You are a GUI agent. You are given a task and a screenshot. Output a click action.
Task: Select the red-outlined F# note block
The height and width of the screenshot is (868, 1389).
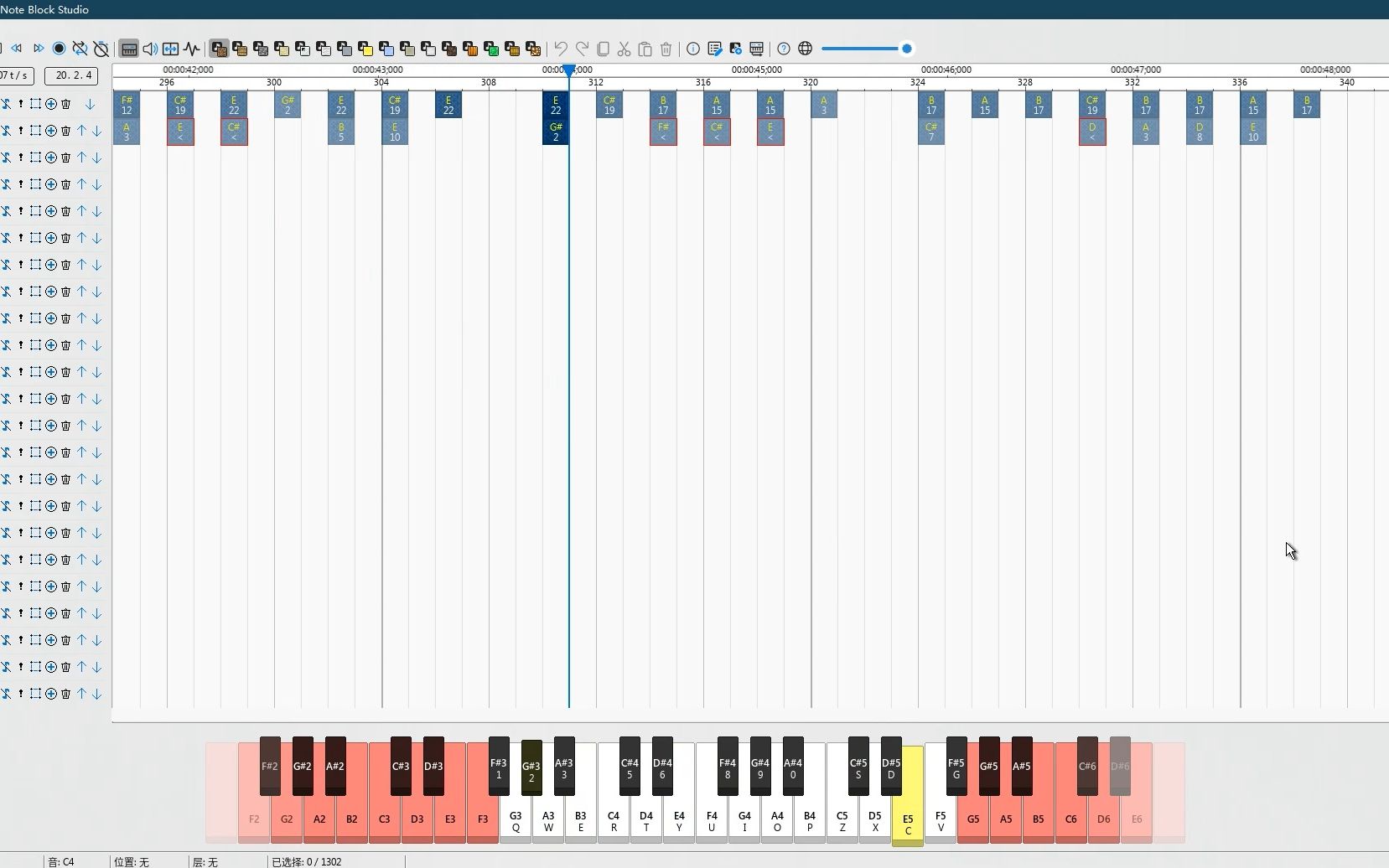pyautogui.click(x=663, y=132)
